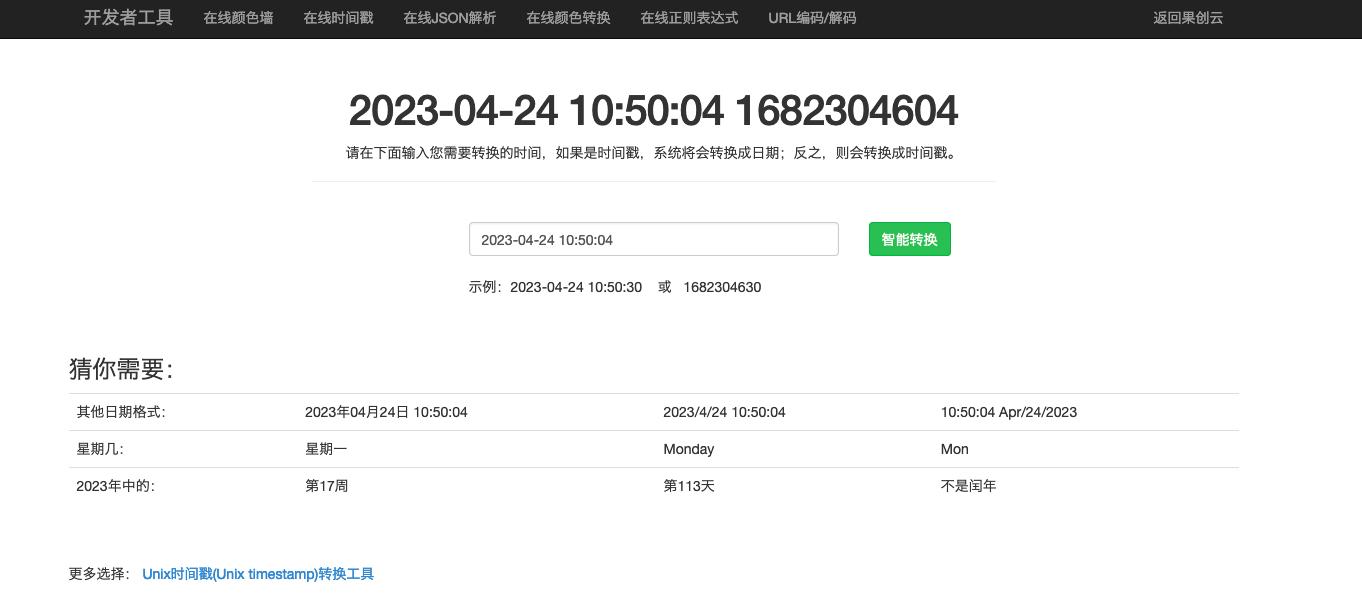Select the 在线时间戳 nav item
The image size is (1362, 593).
click(338, 18)
